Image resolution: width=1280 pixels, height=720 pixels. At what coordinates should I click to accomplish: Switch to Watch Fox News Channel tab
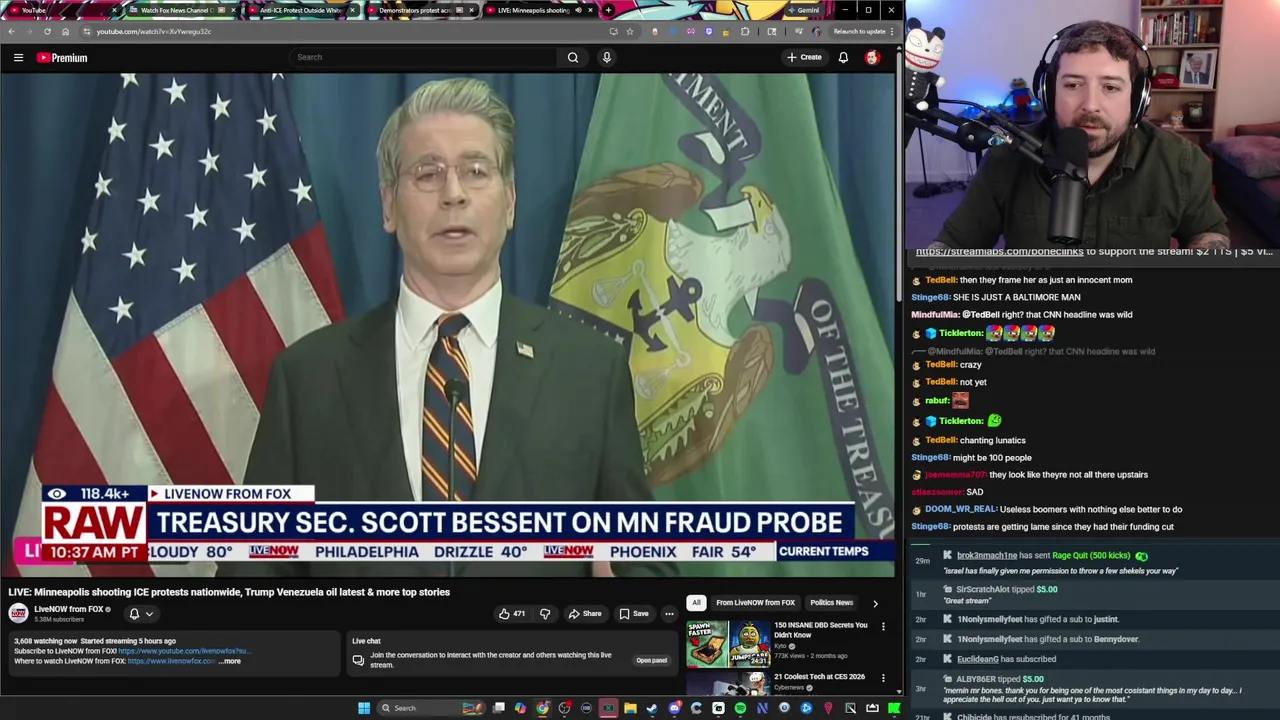(181, 10)
